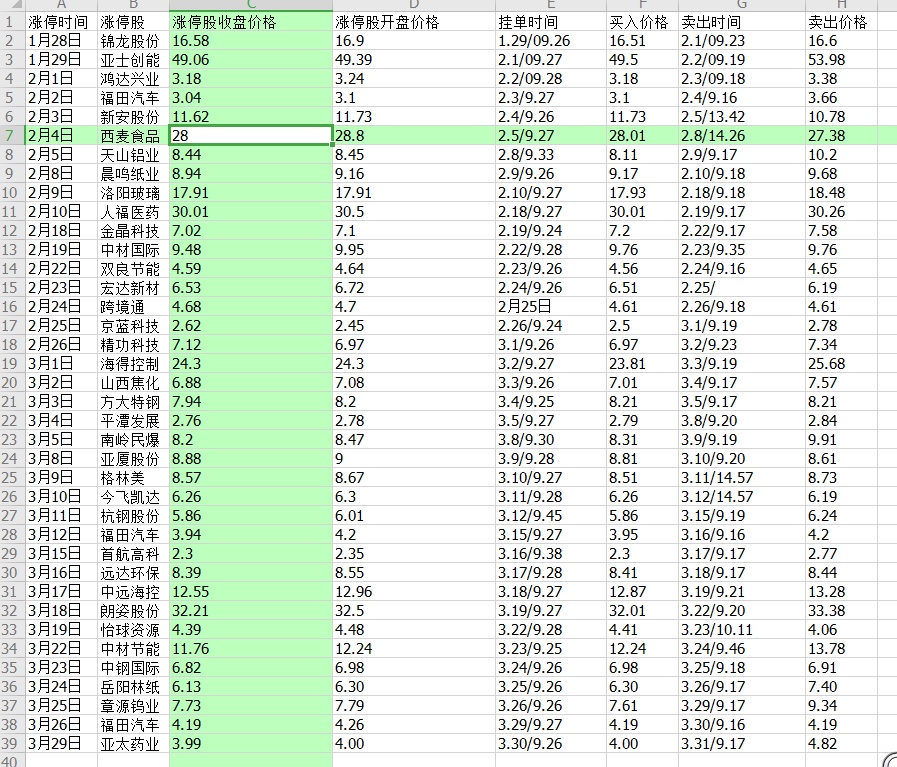
Task: Click header cell 涨停股开盘价格
Action: [x=414, y=22]
